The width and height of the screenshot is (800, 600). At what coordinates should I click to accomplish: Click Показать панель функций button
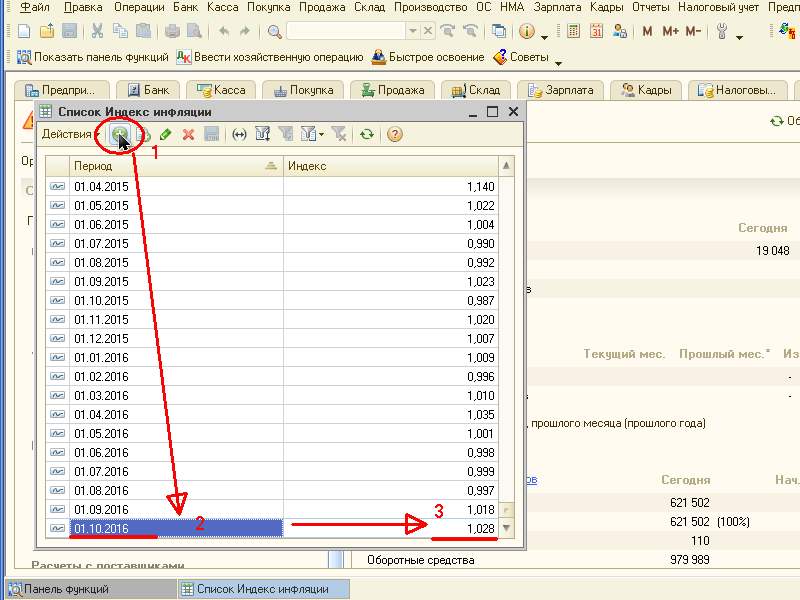92,57
